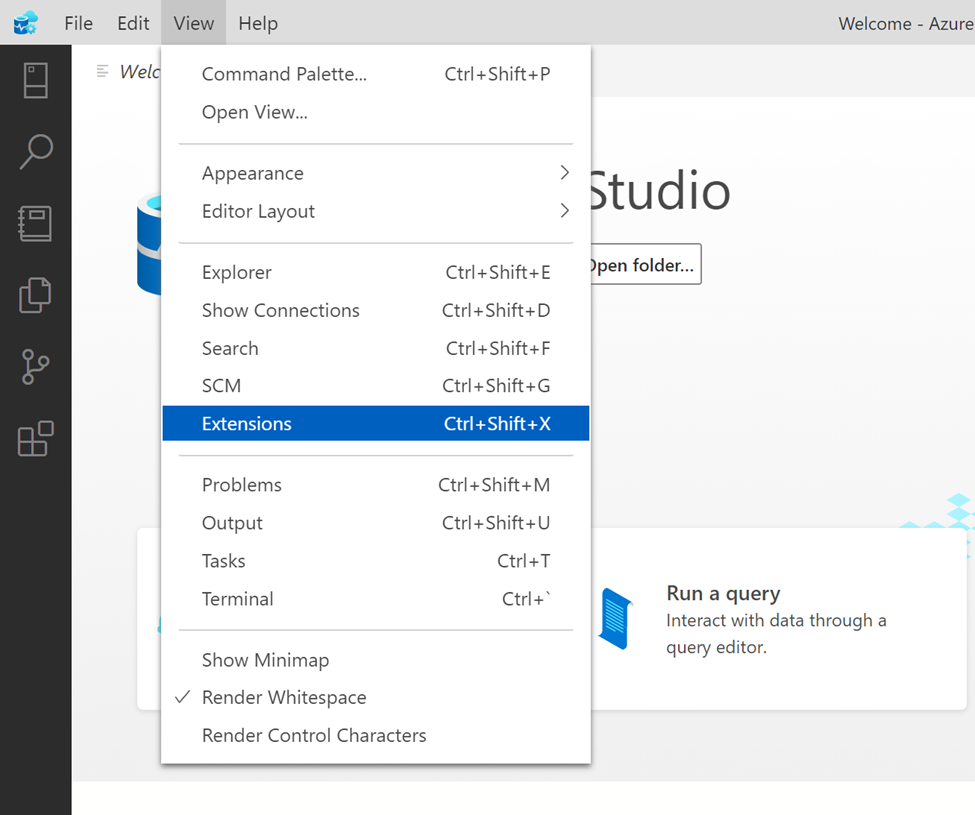Click the Run a query document icon
The image size is (975, 815).
click(615, 618)
